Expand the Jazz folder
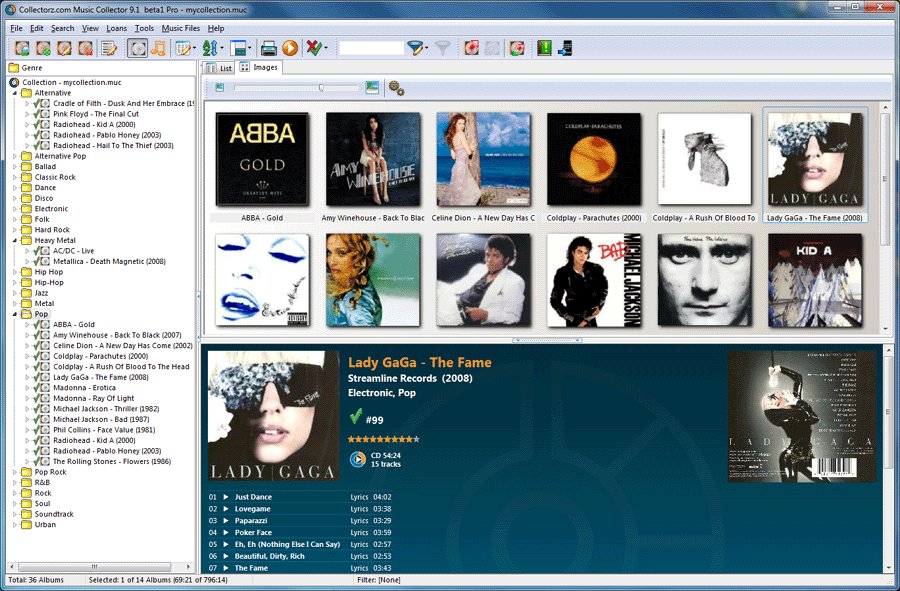The height and width of the screenshot is (591, 900). tap(15, 293)
